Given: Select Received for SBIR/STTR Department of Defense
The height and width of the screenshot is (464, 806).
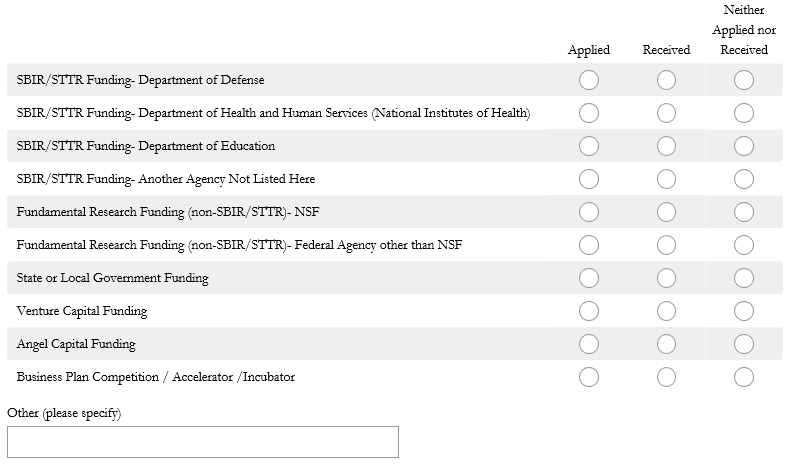Looking at the screenshot, I should tap(666, 80).
